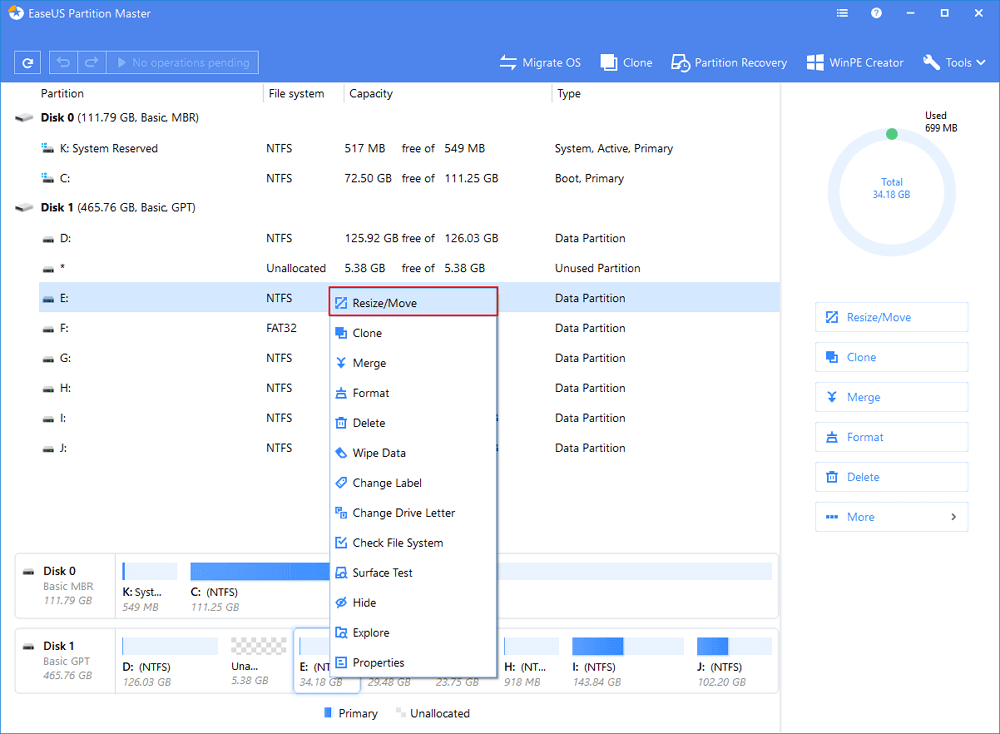Image resolution: width=1000 pixels, height=734 pixels.
Task: Click the Merge button in right panel
Action: click(891, 397)
